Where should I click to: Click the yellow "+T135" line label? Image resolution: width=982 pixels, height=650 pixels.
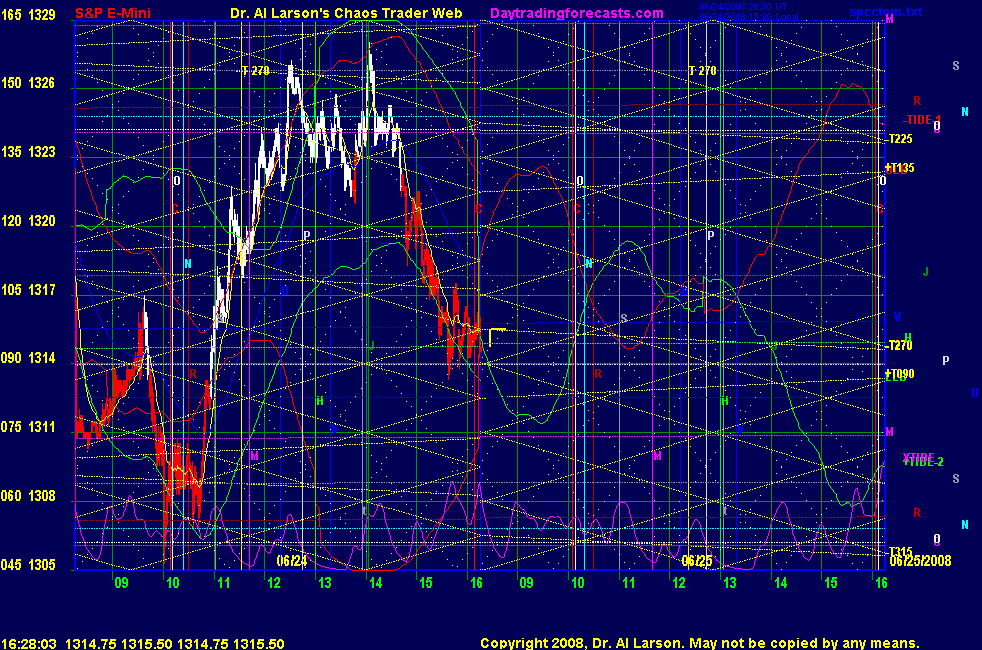[899, 168]
